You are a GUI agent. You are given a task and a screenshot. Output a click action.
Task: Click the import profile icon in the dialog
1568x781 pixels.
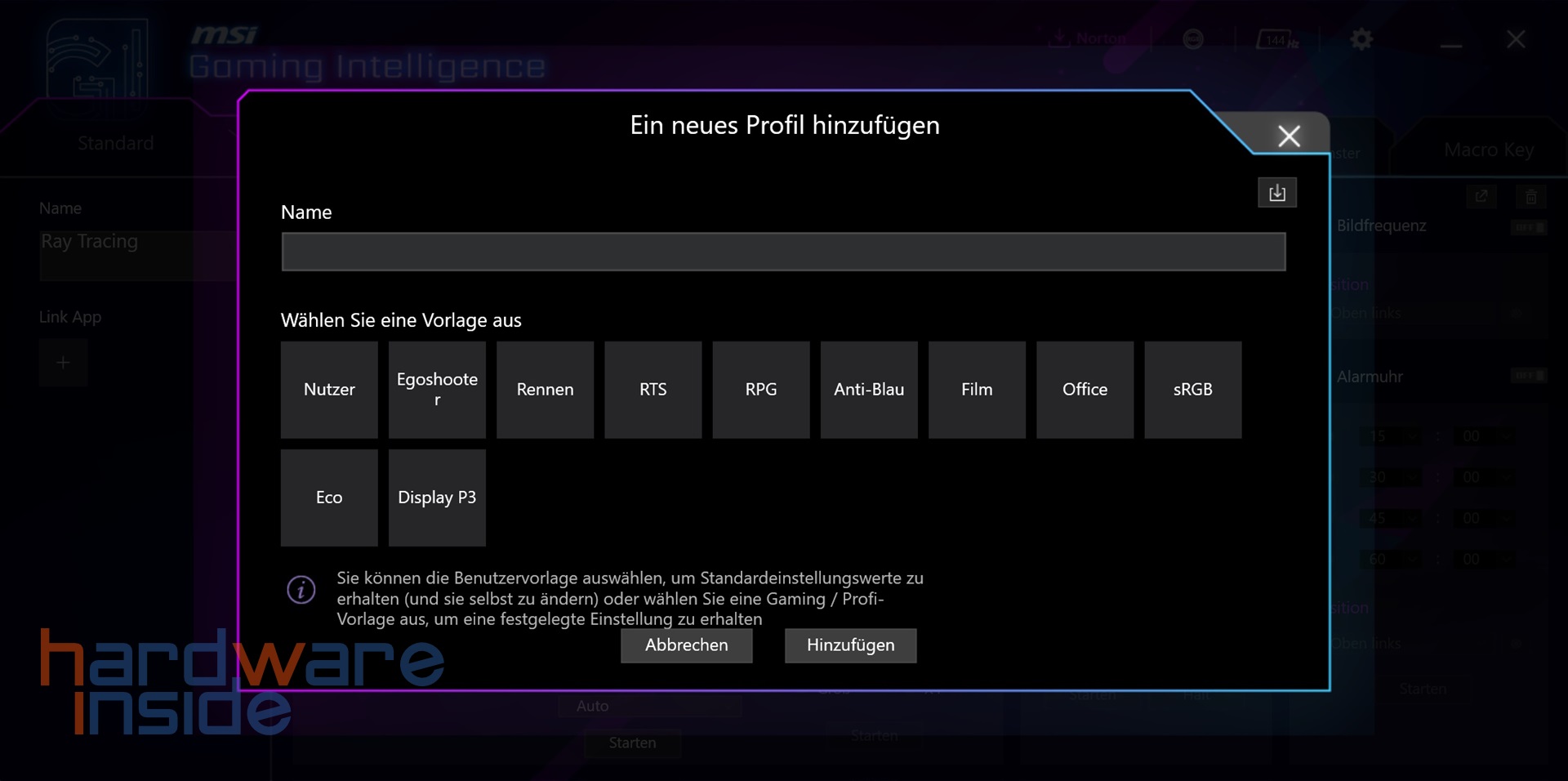point(1276,193)
